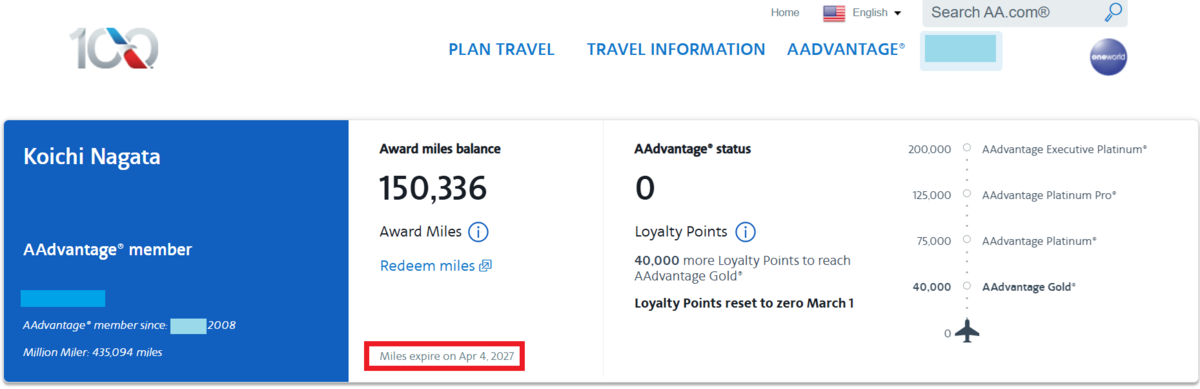Click the oneworld logo icon
This screenshot has width=1200, height=389.
(1108, 58)
